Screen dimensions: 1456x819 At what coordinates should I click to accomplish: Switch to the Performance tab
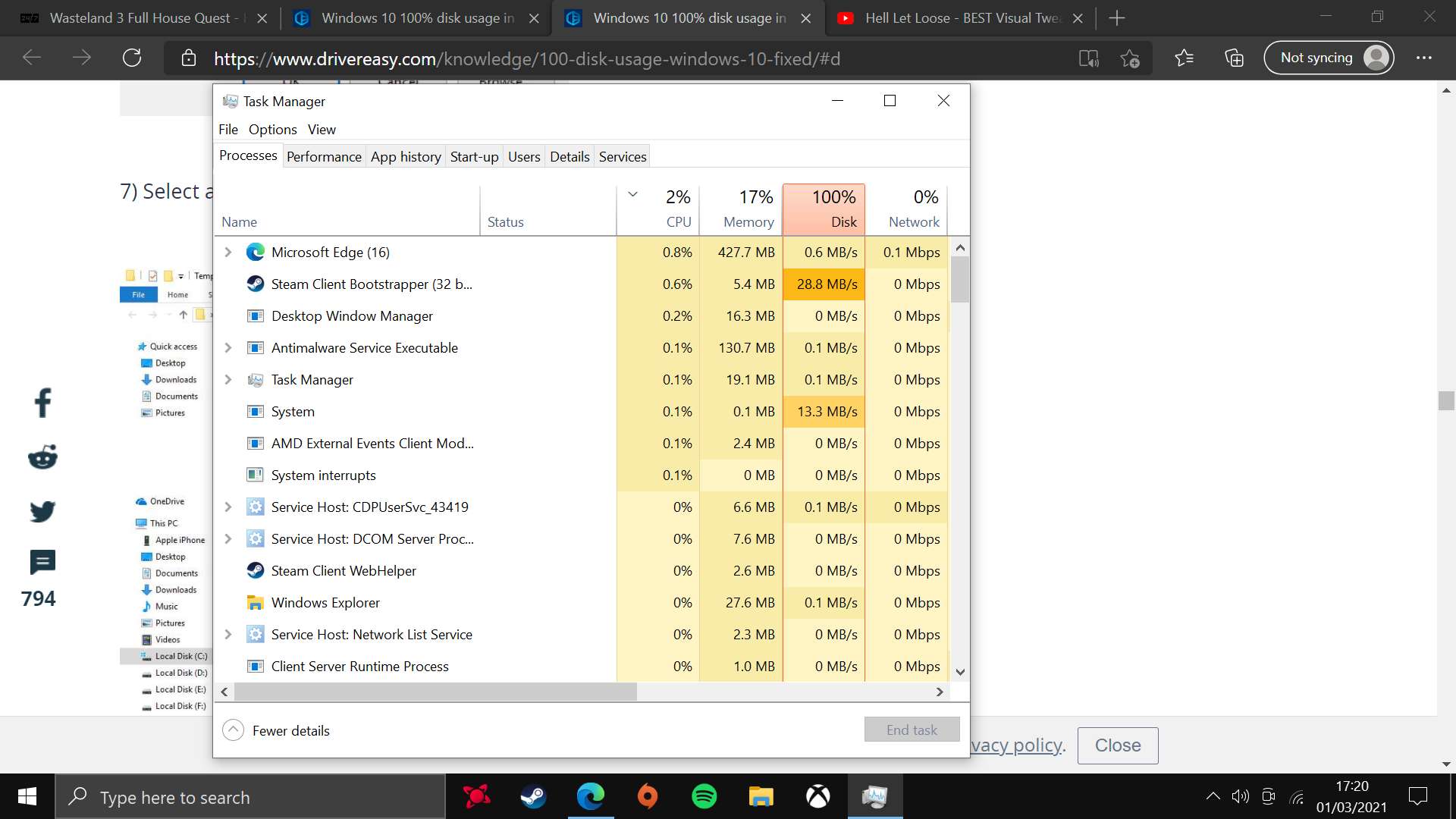click(x=324, y=156)
